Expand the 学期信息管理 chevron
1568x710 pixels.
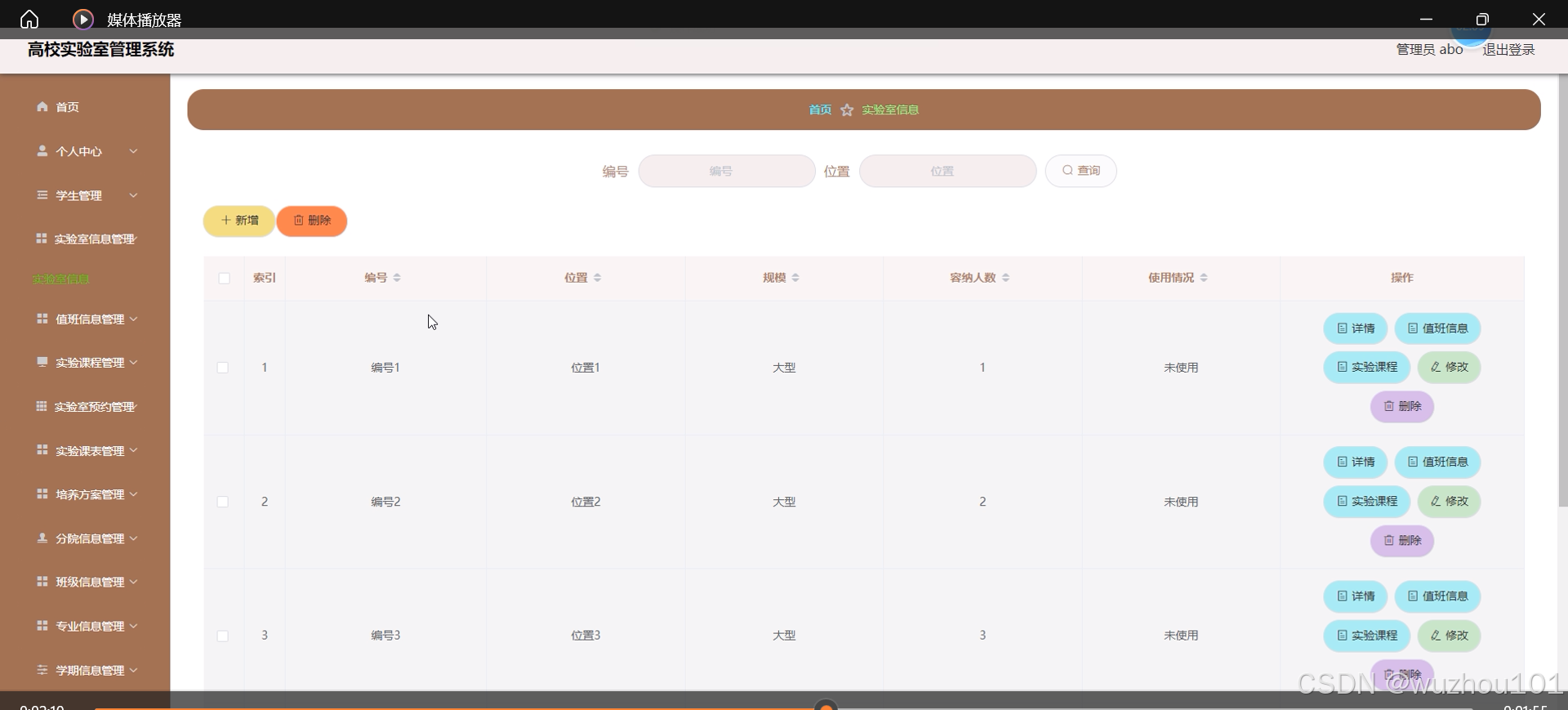tap(133, 670)
